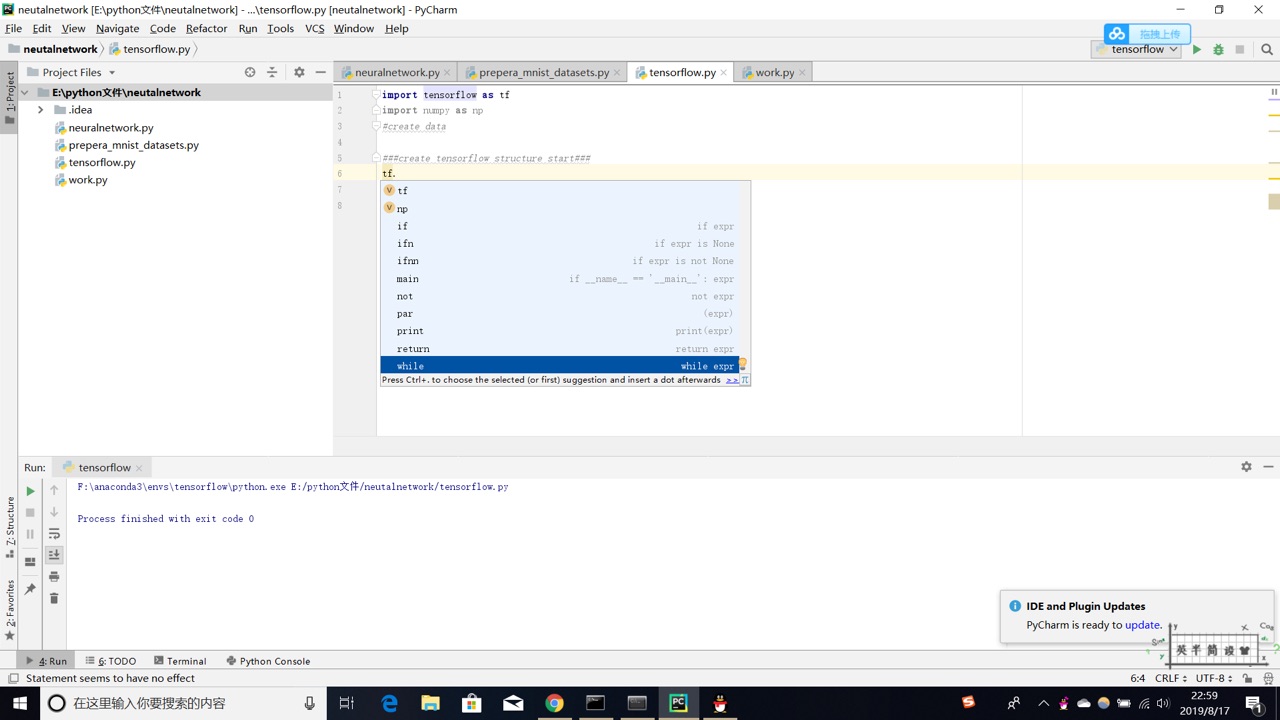Close the tensorflow run tab

tap(139, 468)
